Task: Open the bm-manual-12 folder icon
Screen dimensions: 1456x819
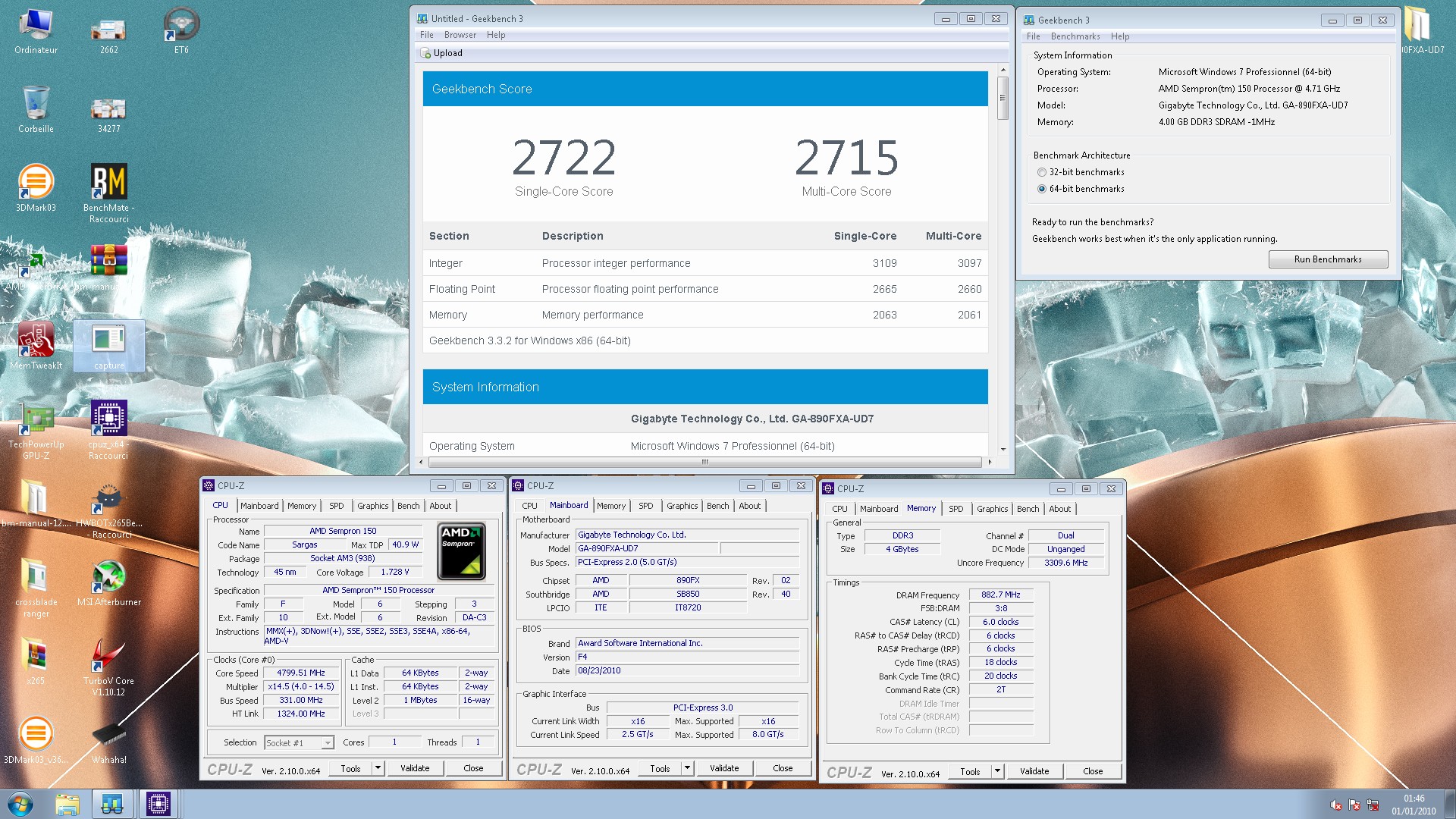Action: (x=36, y=504)
